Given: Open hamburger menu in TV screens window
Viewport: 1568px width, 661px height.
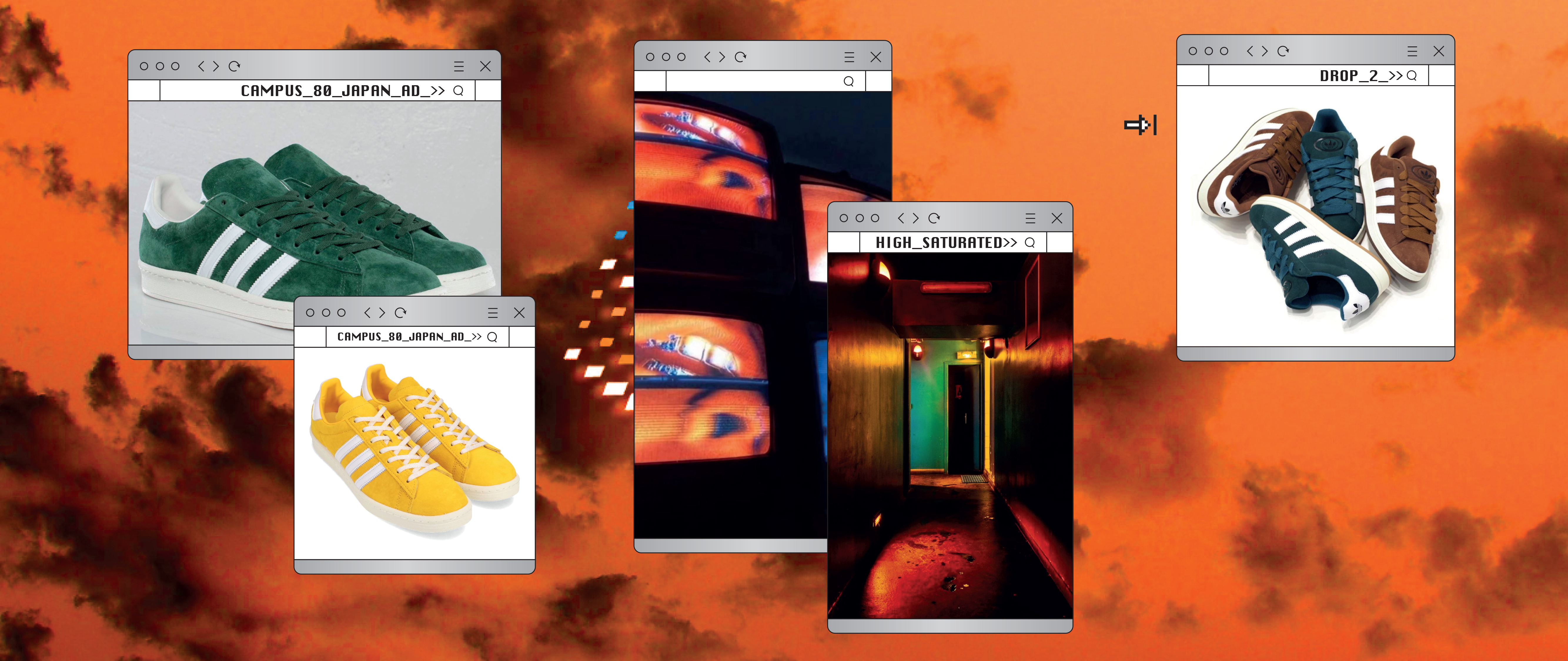Looking at the screenshot, I should [850, 57].
